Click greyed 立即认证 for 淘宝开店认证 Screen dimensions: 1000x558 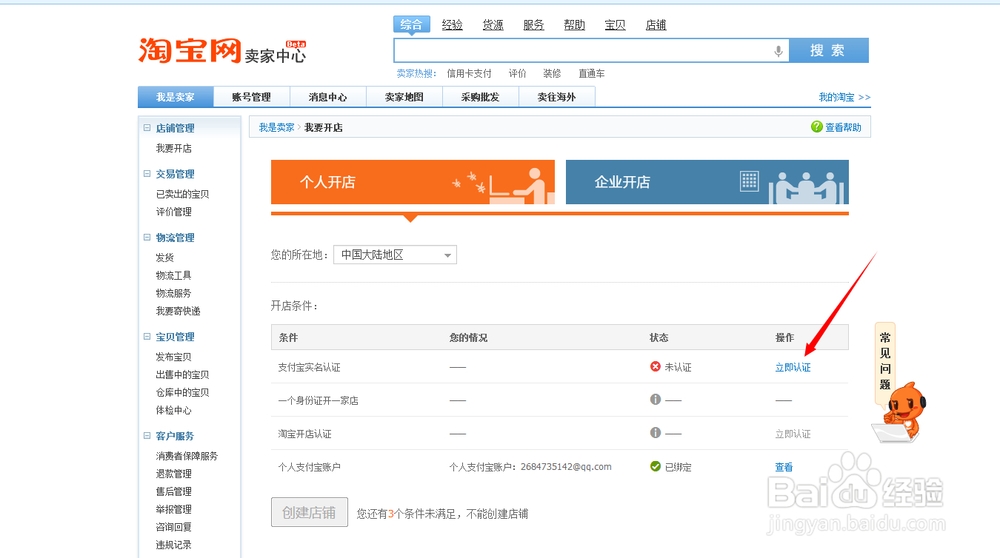[793, 434]
